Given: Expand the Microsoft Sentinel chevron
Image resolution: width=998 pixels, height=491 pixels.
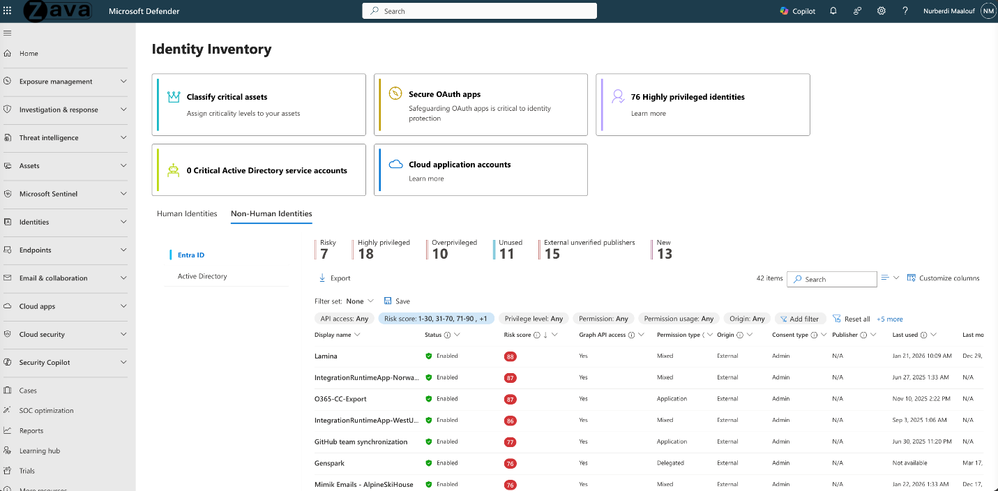Looking at the screenshot, I should [x=123, y=194].
